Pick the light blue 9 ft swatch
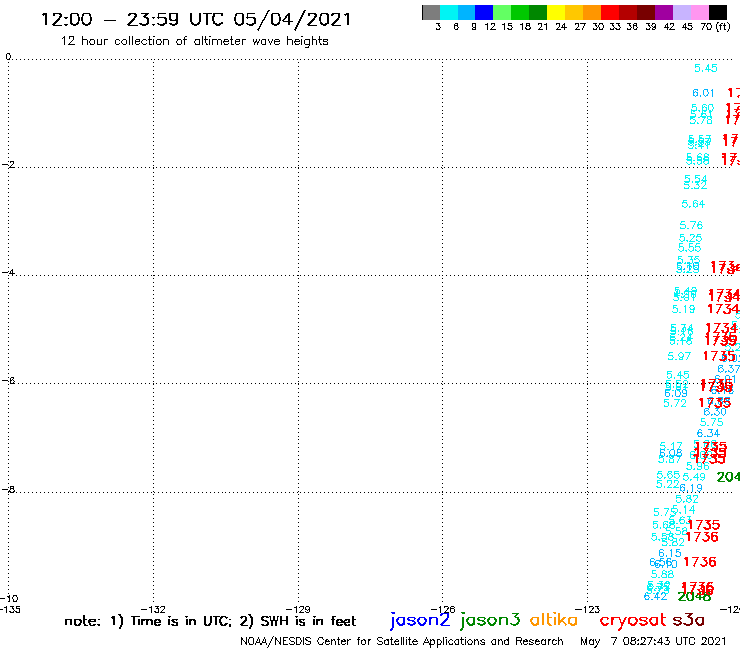The height and width of the screenshot is (650, 740). pyautogui.click(x=467, y=12)
